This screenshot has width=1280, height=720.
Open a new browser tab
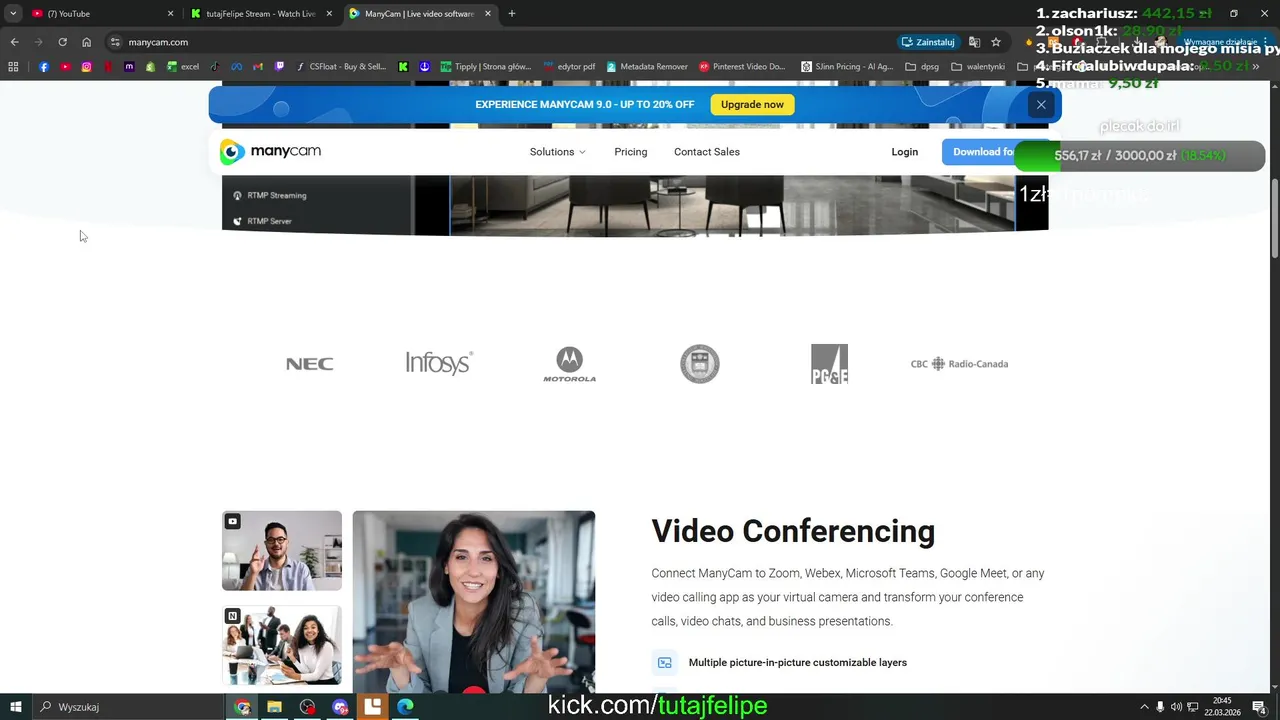click(512, 14)
